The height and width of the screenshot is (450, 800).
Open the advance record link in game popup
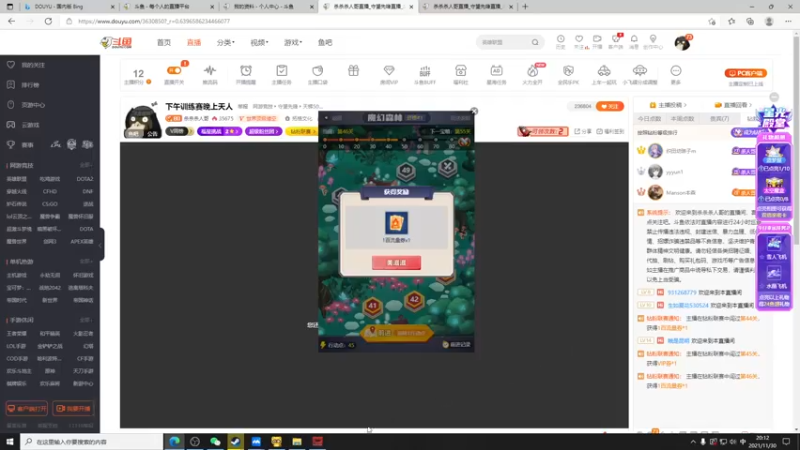(x=457, y=344)
